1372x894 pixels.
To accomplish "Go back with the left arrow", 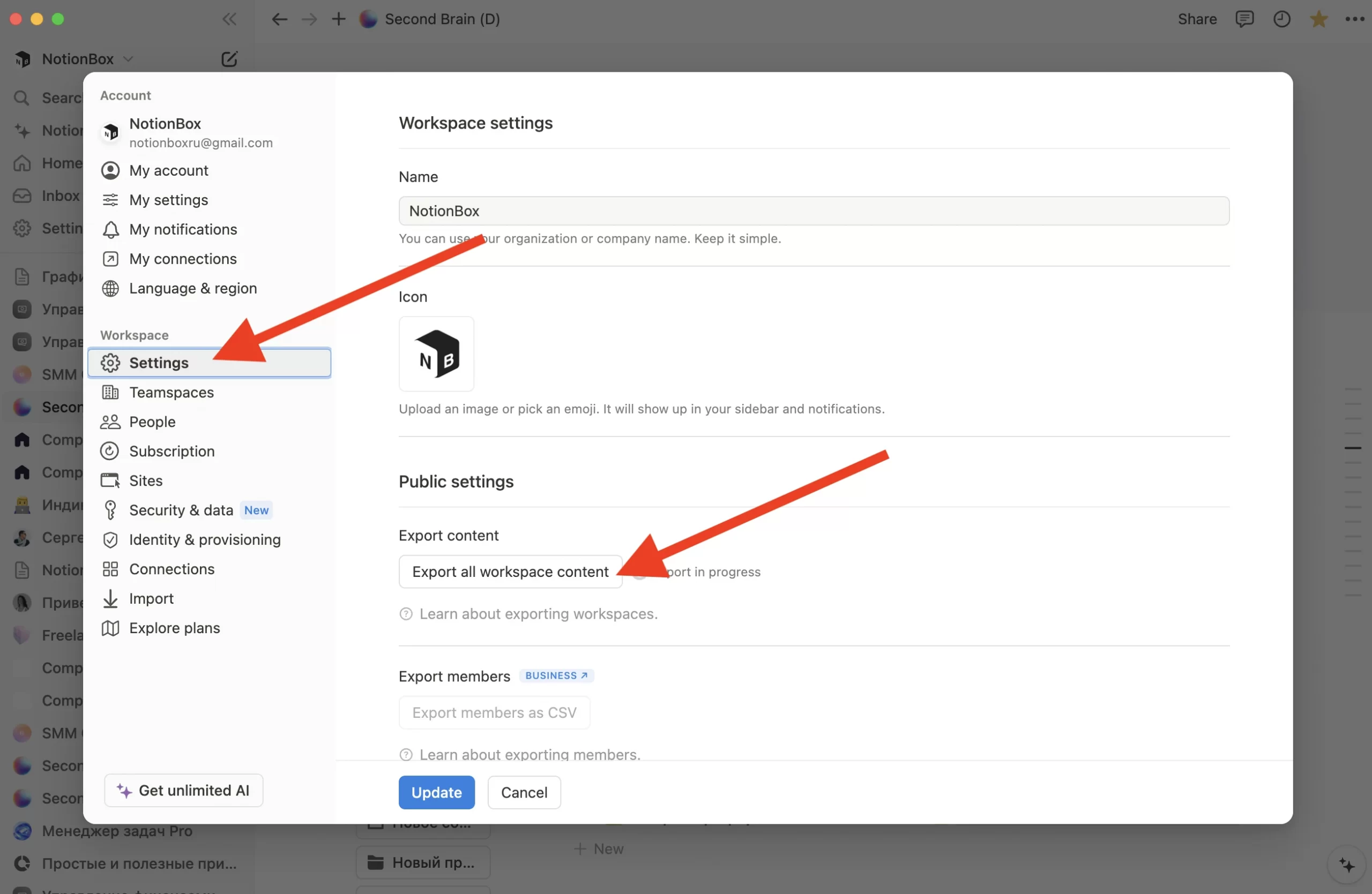I will [279, 19].
